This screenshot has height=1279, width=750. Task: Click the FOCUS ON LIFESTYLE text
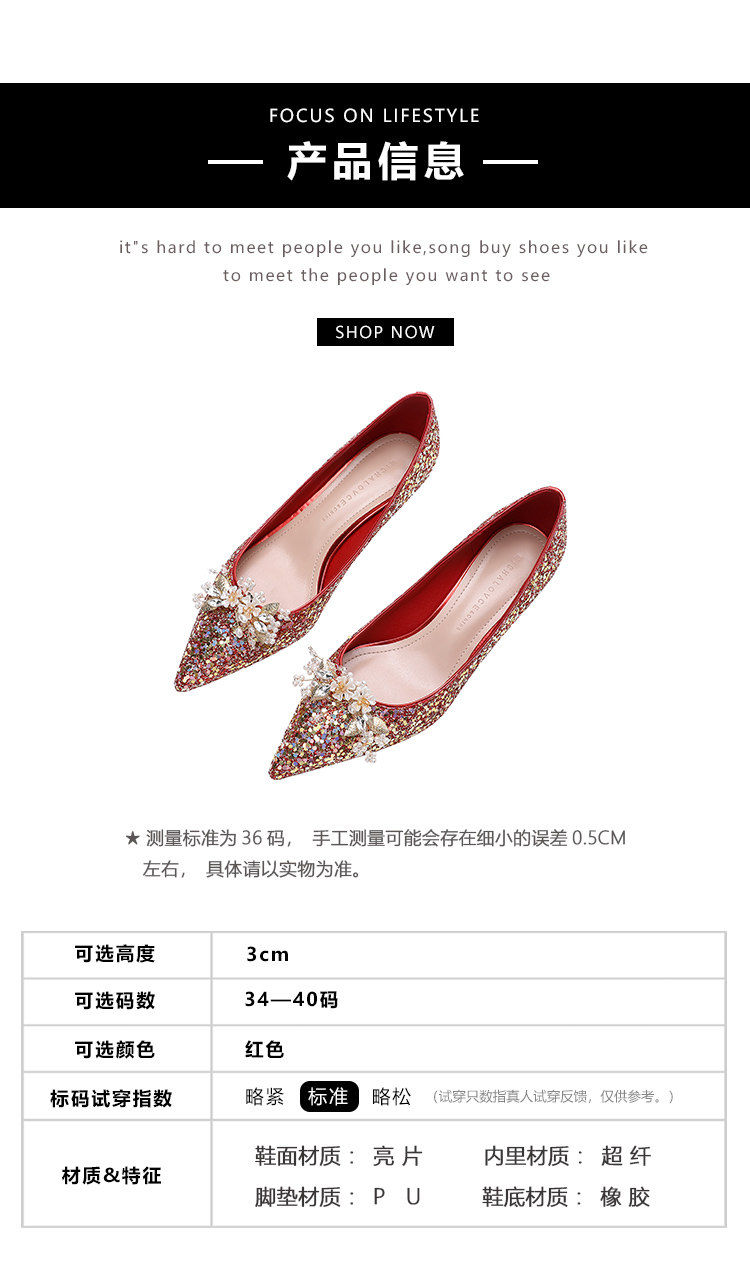pyautogui.click(x=375, y=115)
